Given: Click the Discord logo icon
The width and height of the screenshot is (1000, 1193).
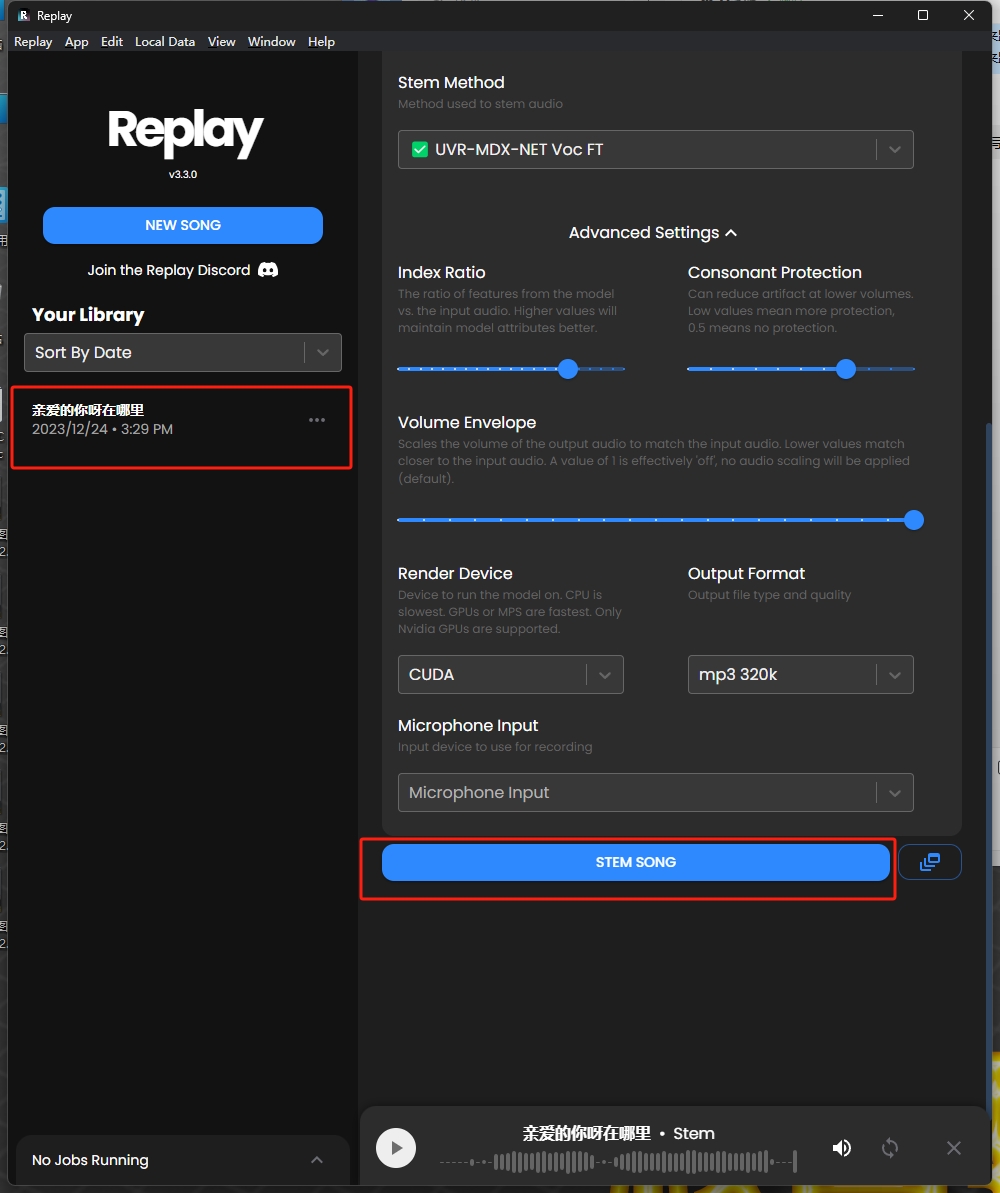Looking at the screenshot, I should [268, 270].
